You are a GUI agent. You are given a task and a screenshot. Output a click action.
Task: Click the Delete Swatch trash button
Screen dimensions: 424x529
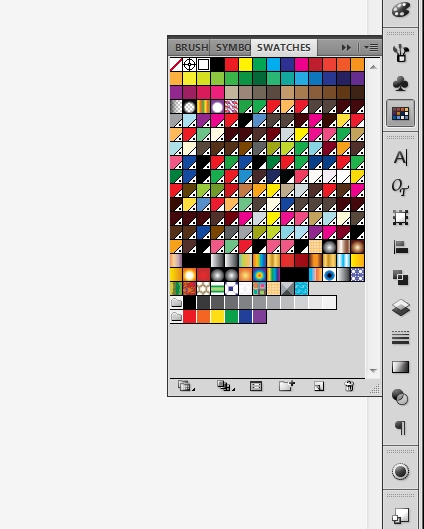coord(349,386)
